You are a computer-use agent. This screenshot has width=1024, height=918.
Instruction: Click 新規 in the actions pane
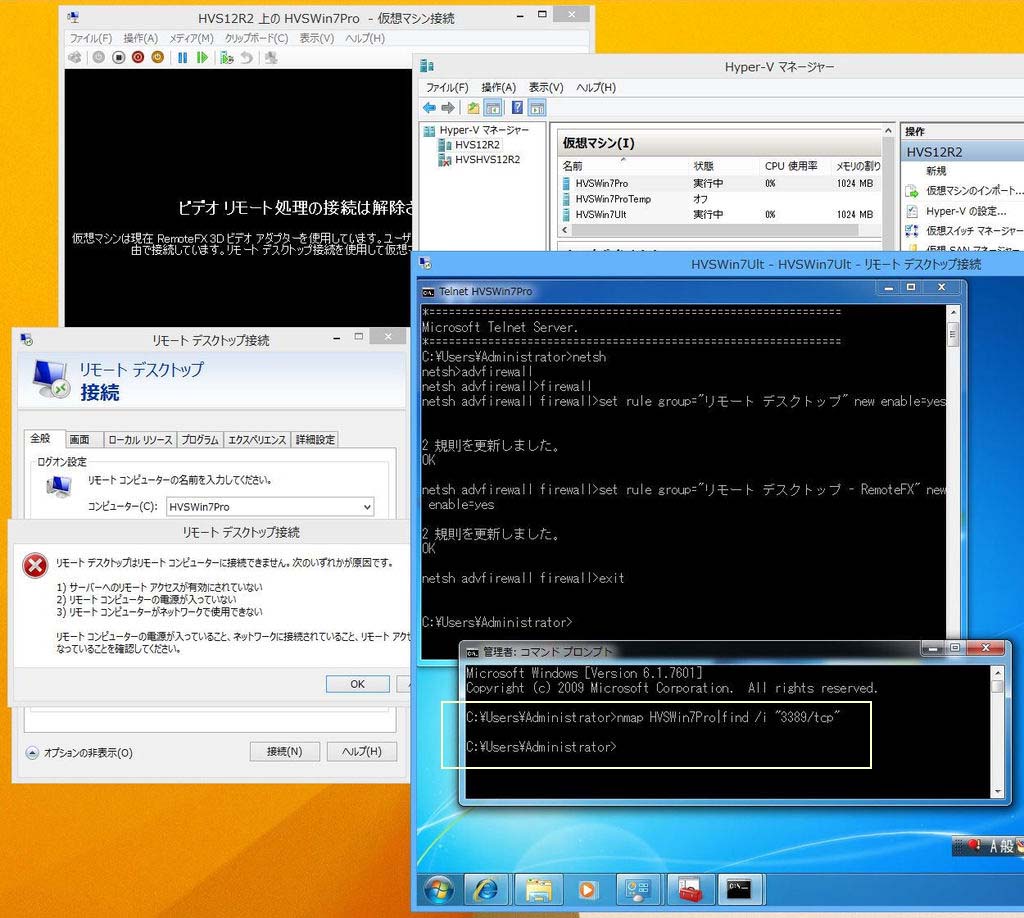tap(936, 170)
